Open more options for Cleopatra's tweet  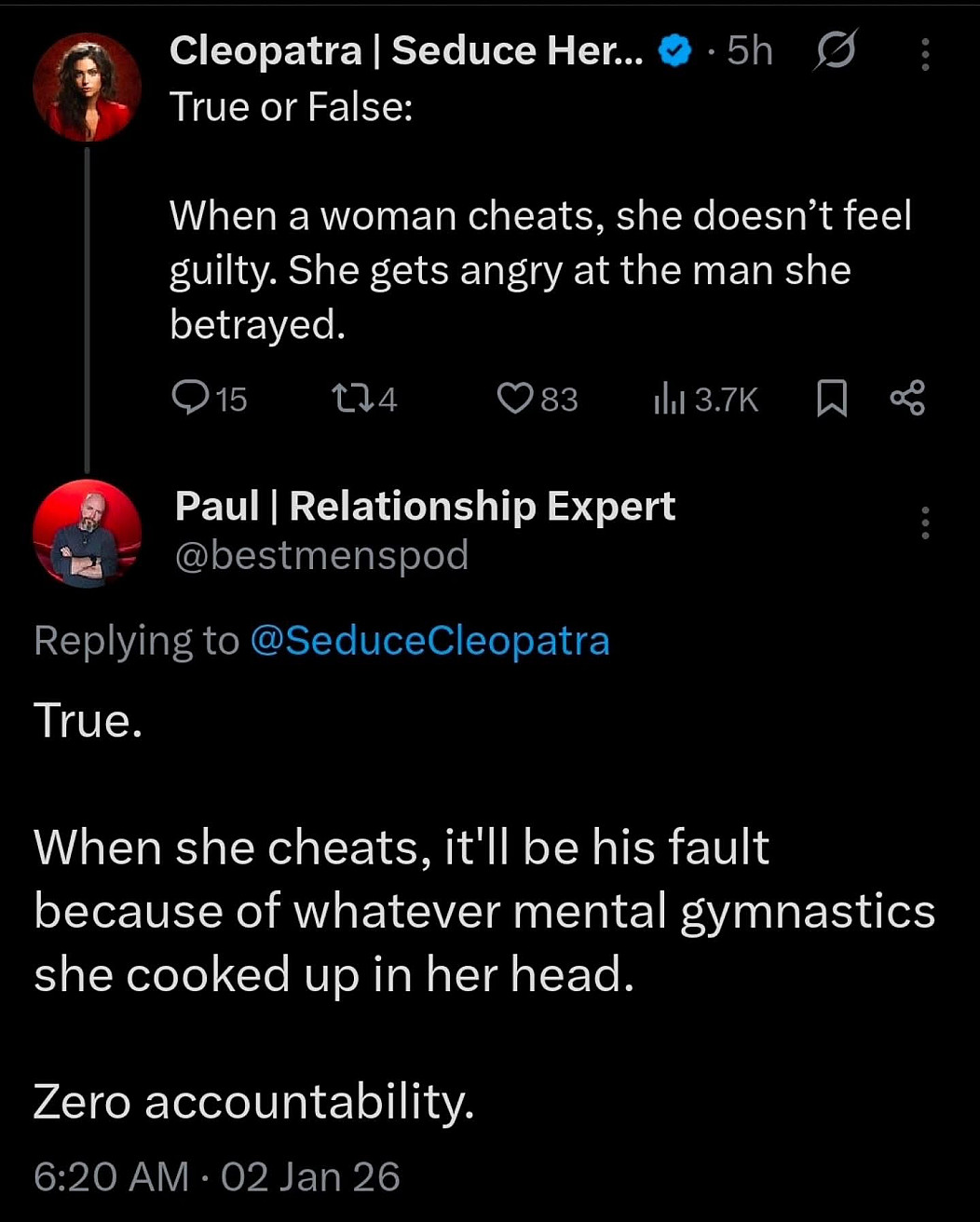pos(924,54)
